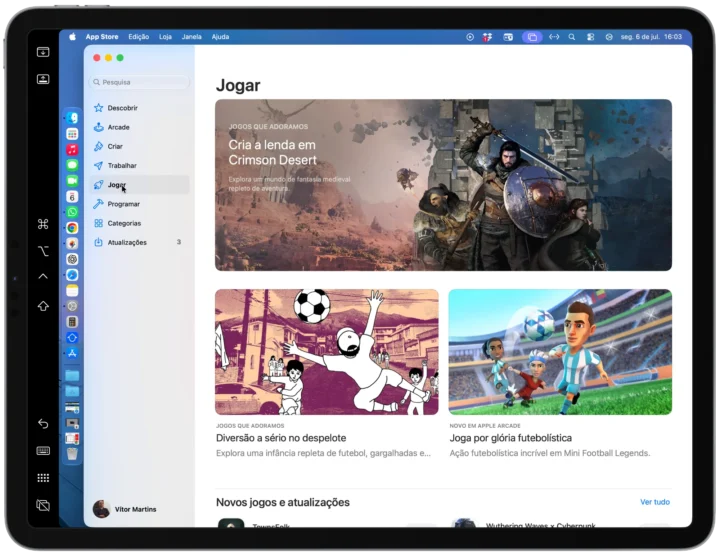The width and height of the screenshot is (720, 557).
Task: Click the Descobrir star icon
Action: [98, 108]
